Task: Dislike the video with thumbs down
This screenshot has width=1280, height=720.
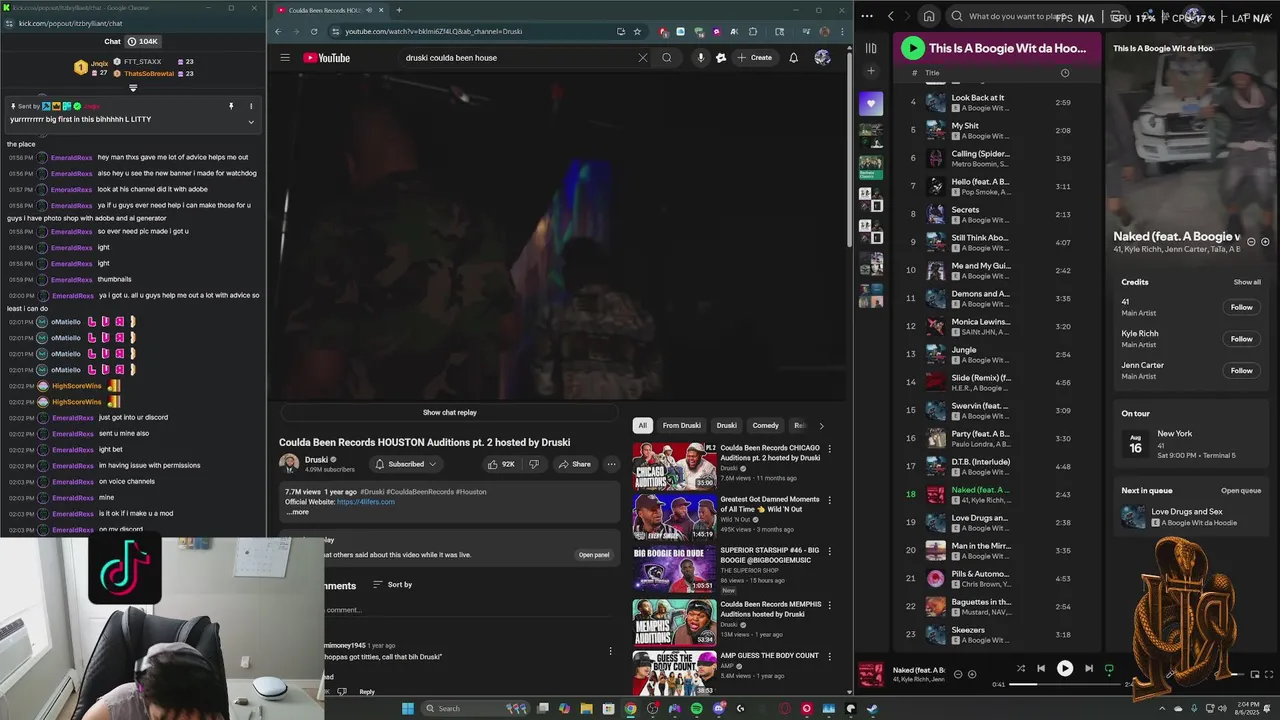Action: [x=534, y=464]
